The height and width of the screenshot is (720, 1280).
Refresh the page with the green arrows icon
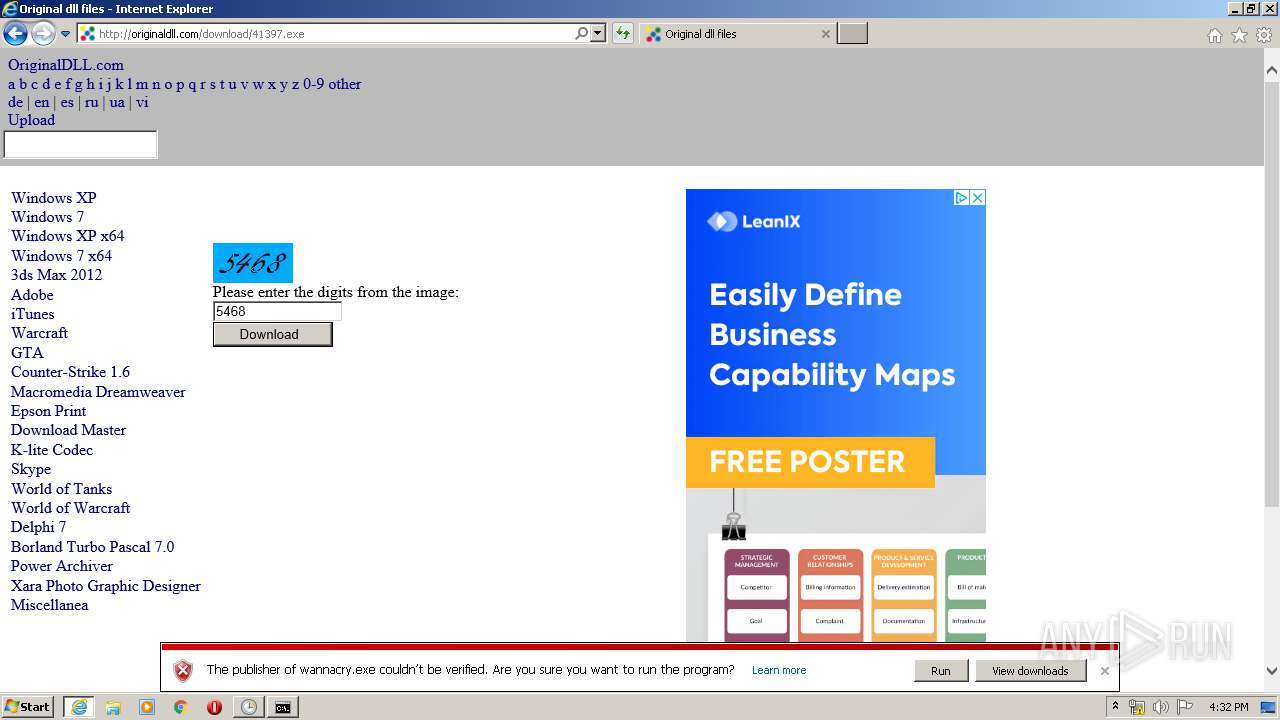[623, 34]
